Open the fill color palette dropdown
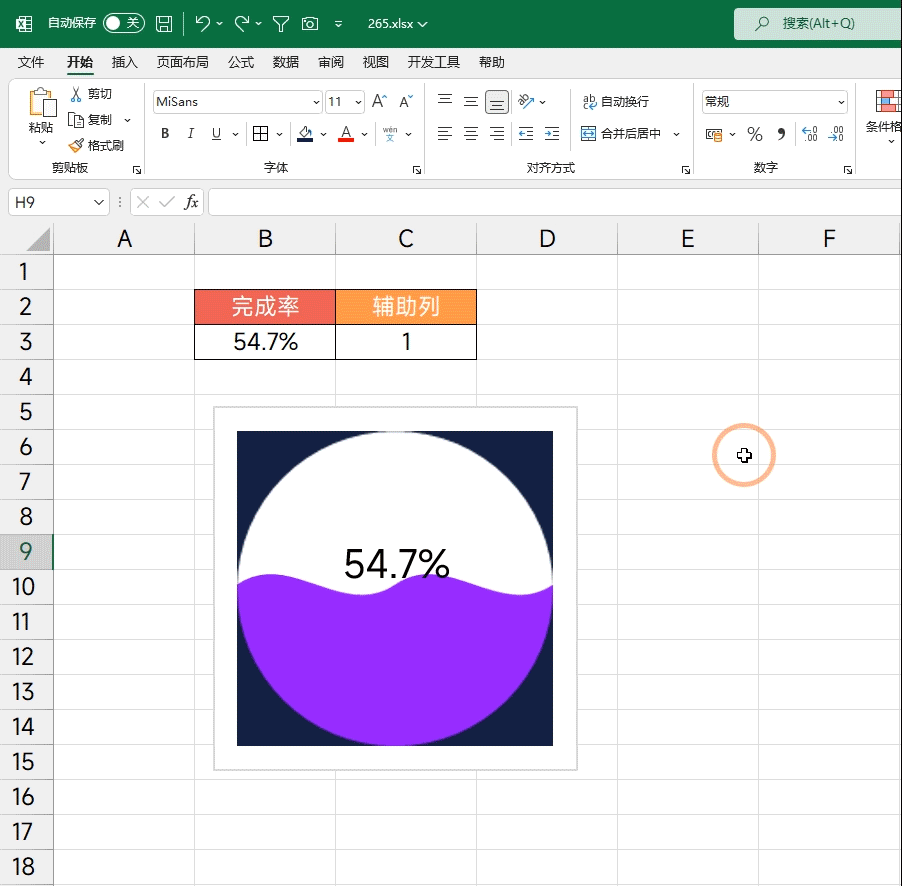 [x=323, y=134]
